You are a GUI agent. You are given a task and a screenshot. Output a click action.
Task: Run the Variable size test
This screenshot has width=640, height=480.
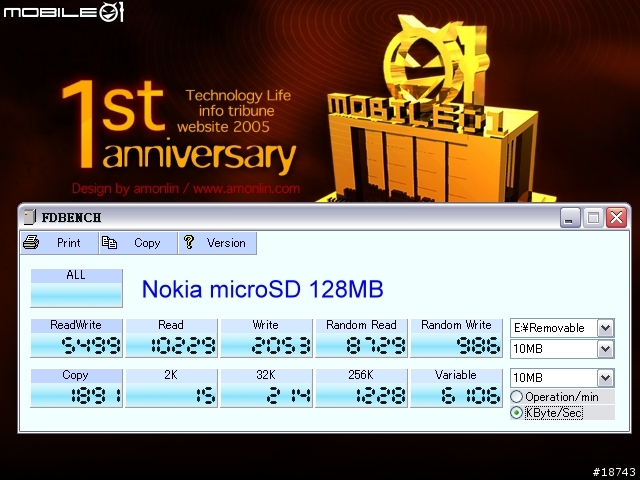tap(456, 388)
